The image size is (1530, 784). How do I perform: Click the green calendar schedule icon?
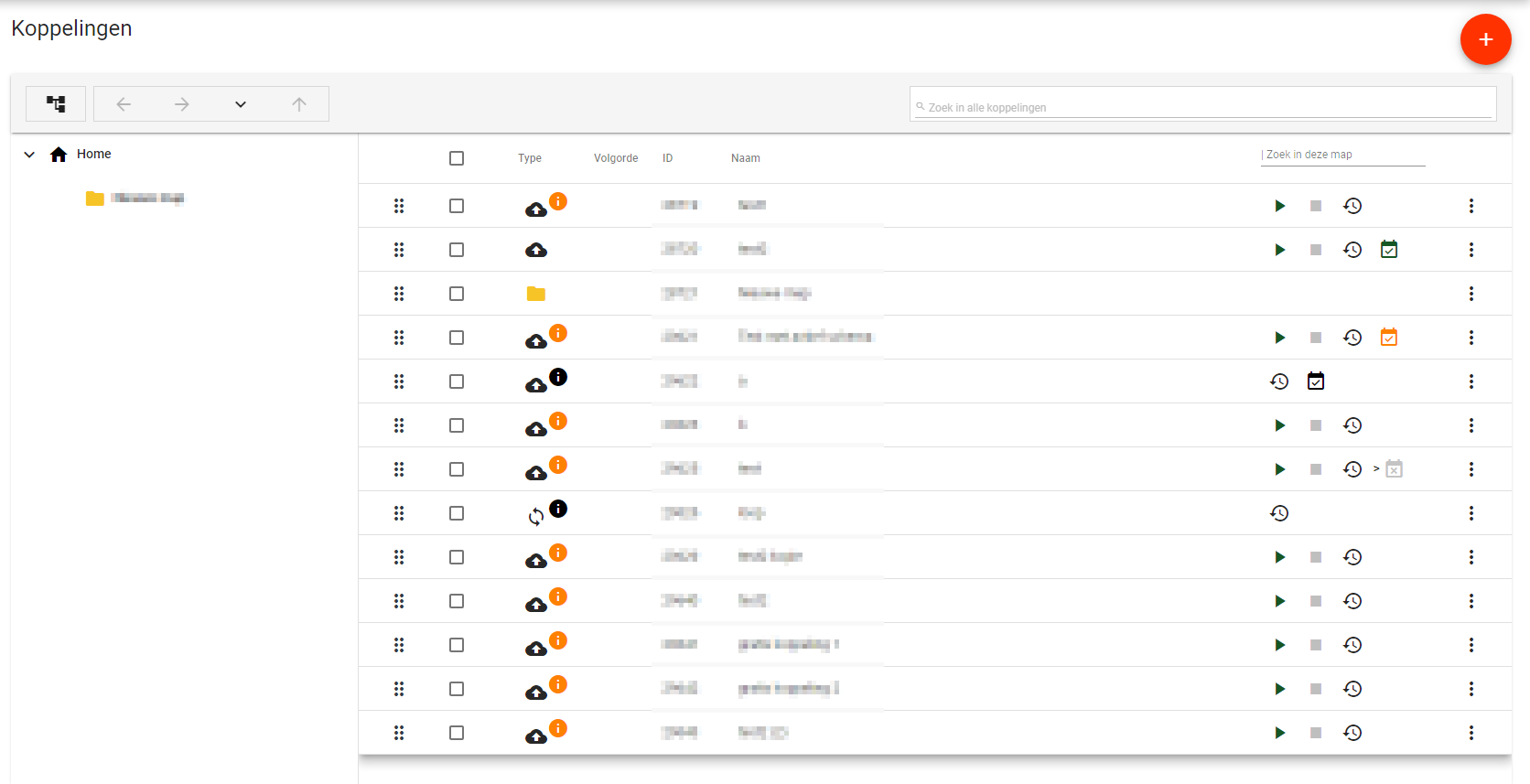[x=1389, y=250]
